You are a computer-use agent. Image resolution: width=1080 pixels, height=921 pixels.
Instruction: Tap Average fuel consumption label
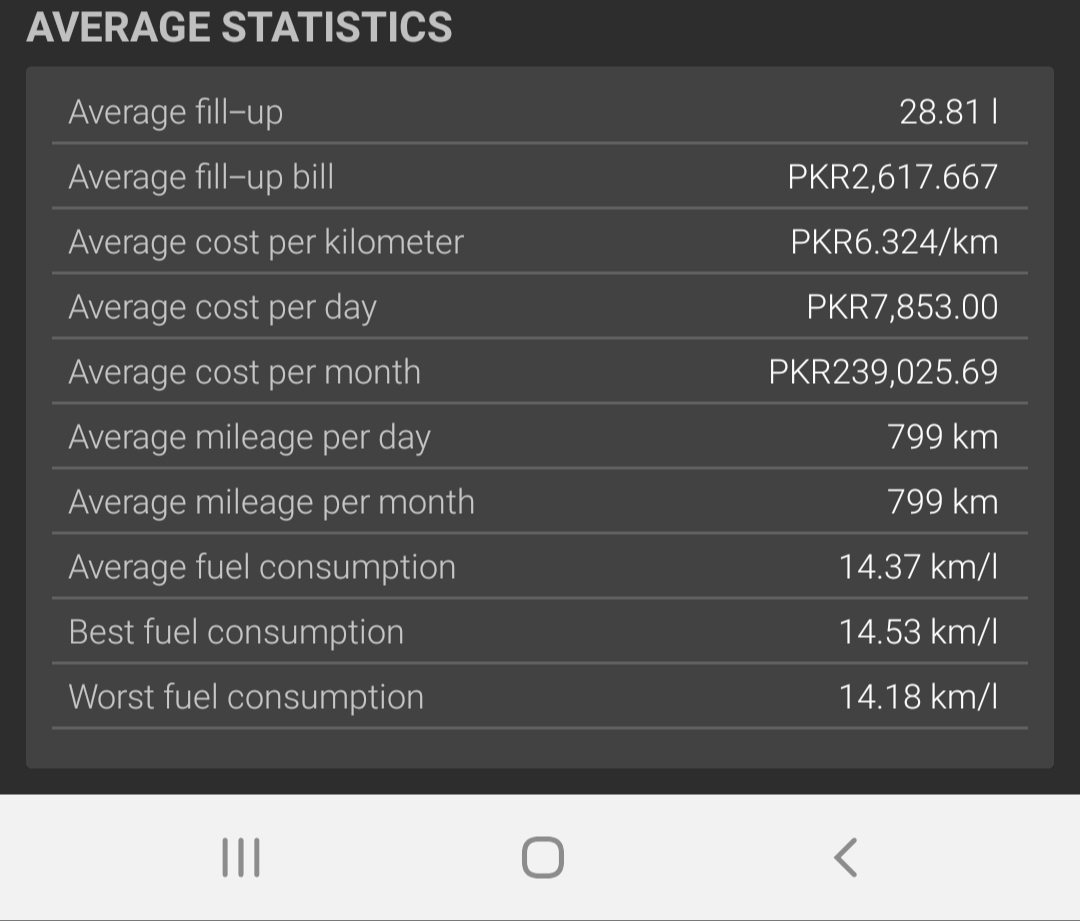(x=262, y=568)
